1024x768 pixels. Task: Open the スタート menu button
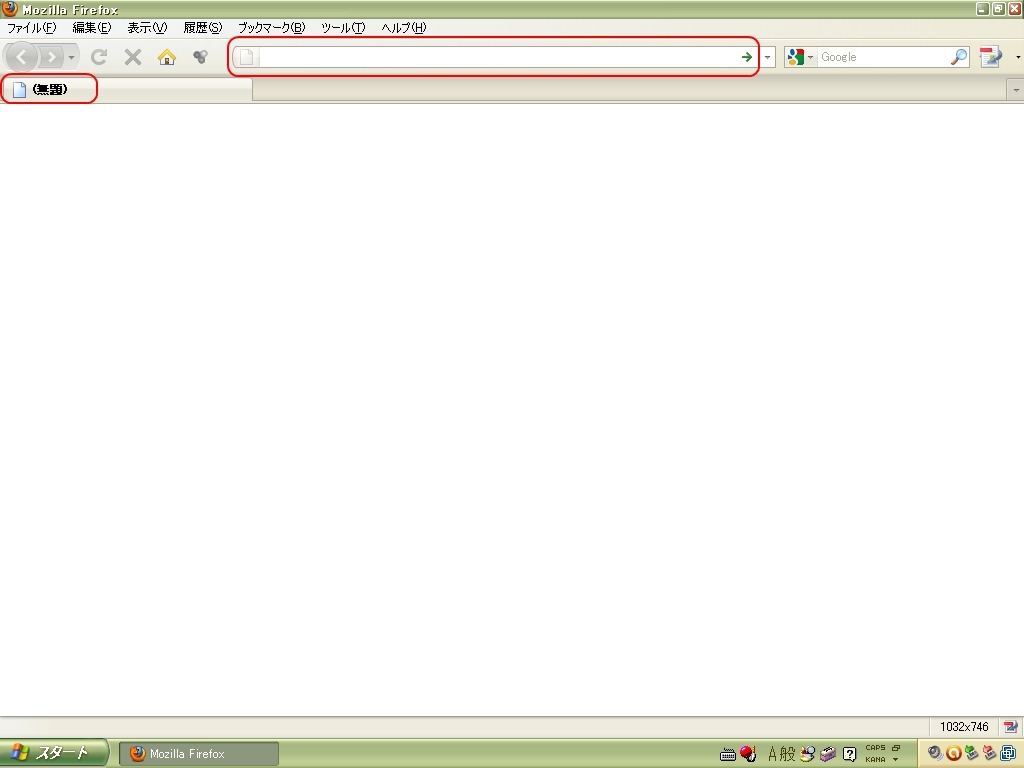point(54,753)
